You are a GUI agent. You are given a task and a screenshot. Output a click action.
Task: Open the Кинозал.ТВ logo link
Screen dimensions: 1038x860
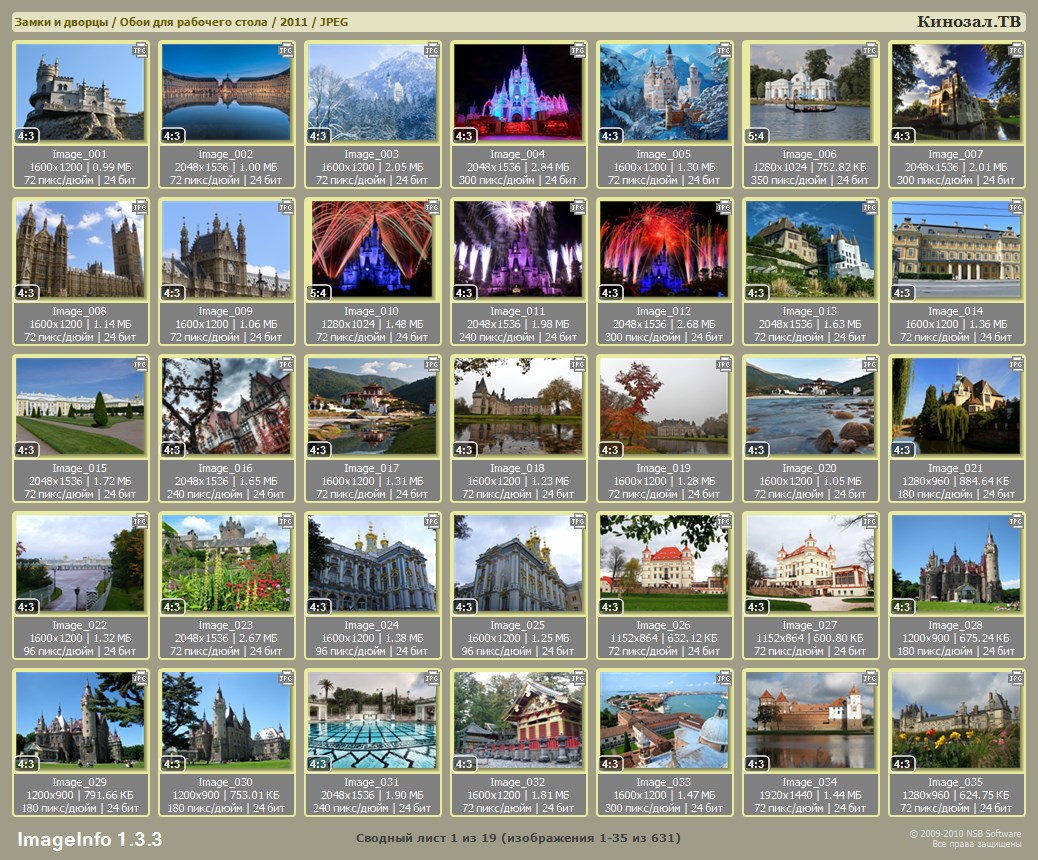(x=968, y=22)
